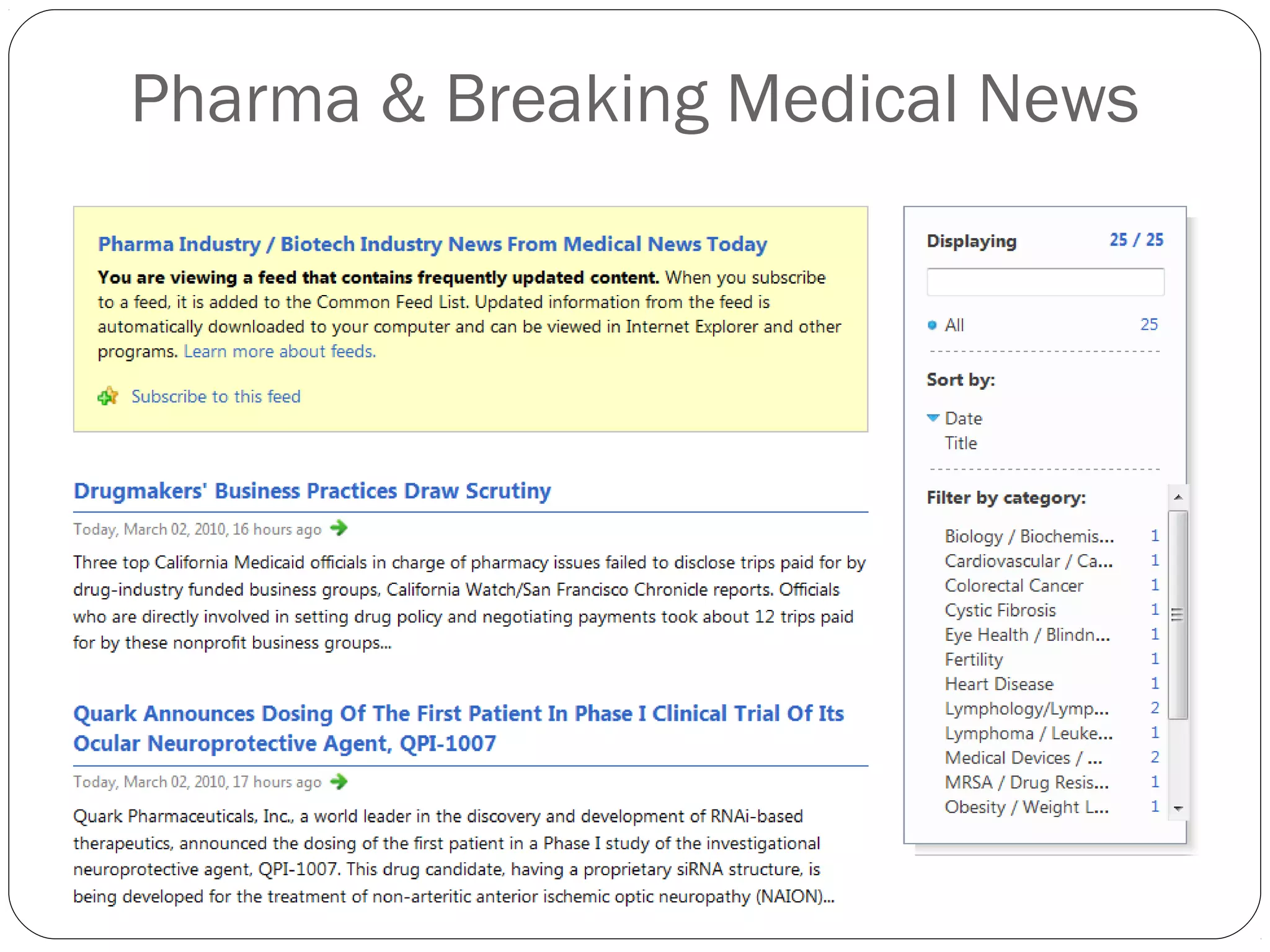Click the Date sort arrow indicator

coord(933,418)
